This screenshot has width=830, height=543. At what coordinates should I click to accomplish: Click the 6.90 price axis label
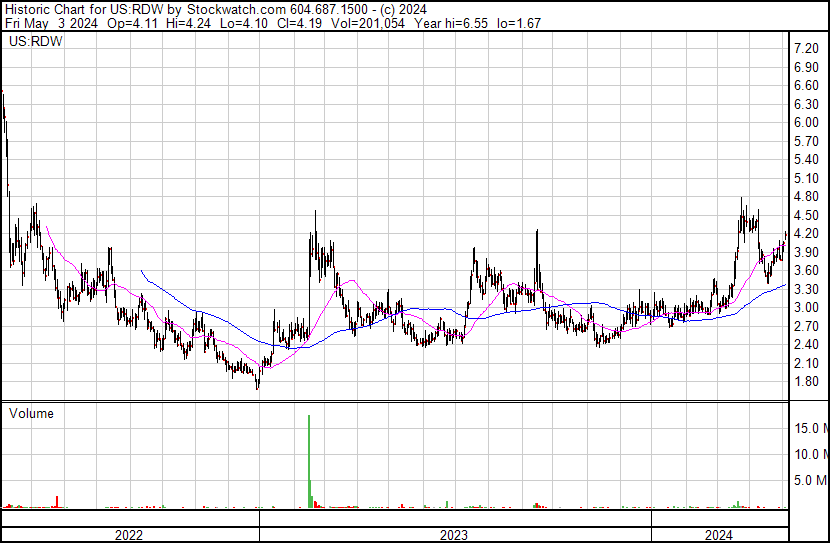coord(807,67)
